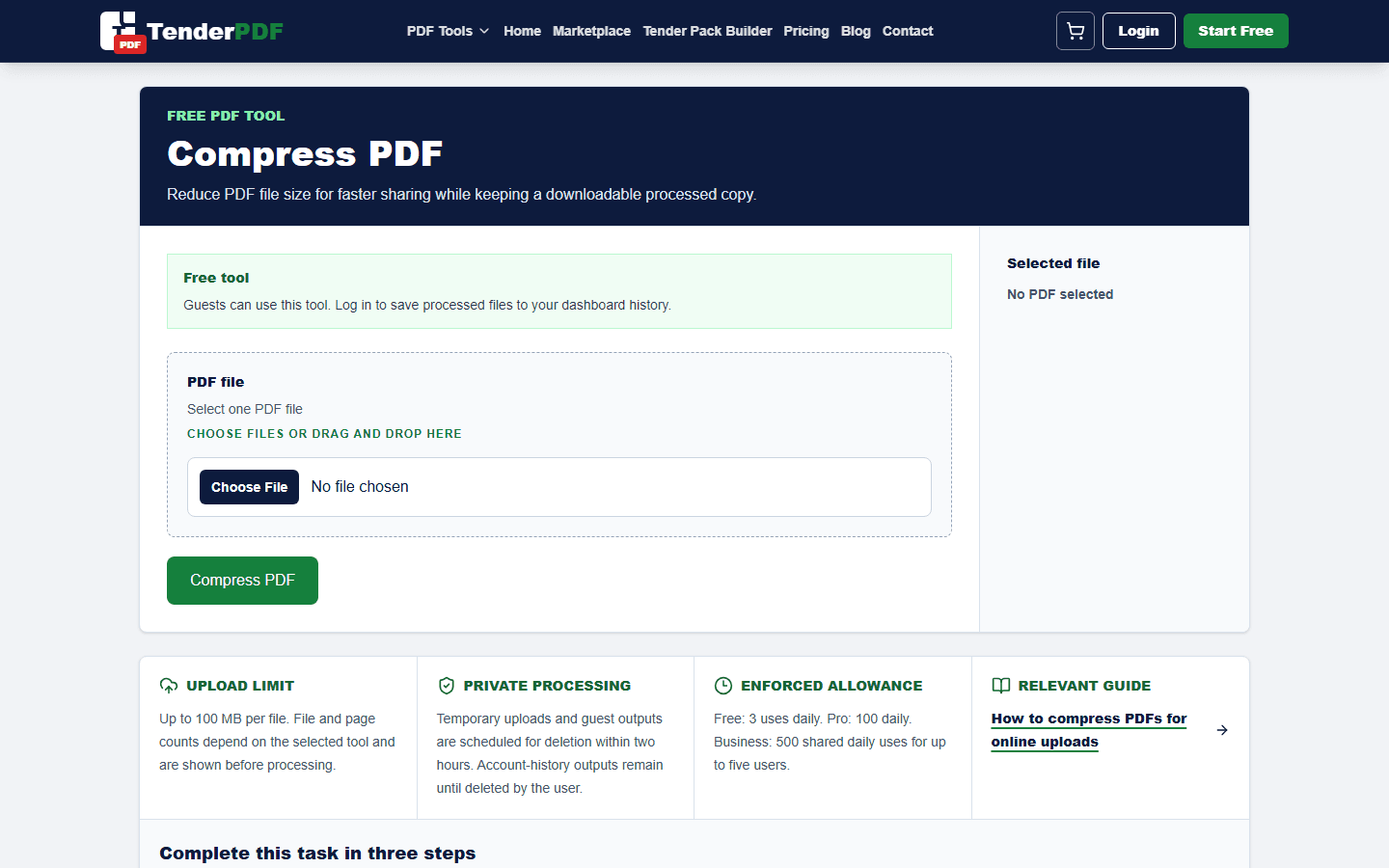Click the upload cloud icon beside Upload Limit
Viewport: 1389px width, 868px height.
(x=169, y=686)
